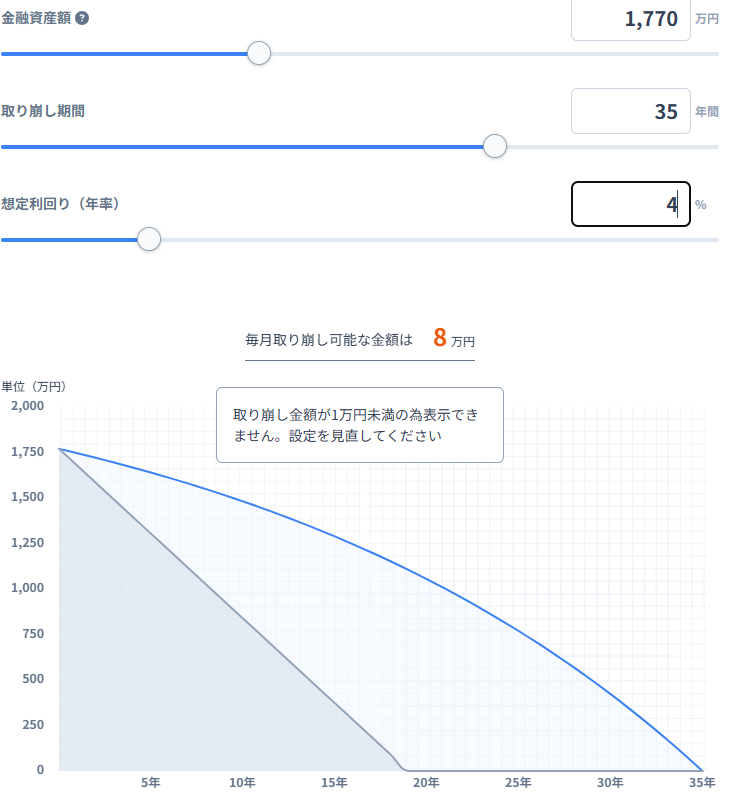
Task: Click the 10年 label on chart axis
Action: click(242, 783)
